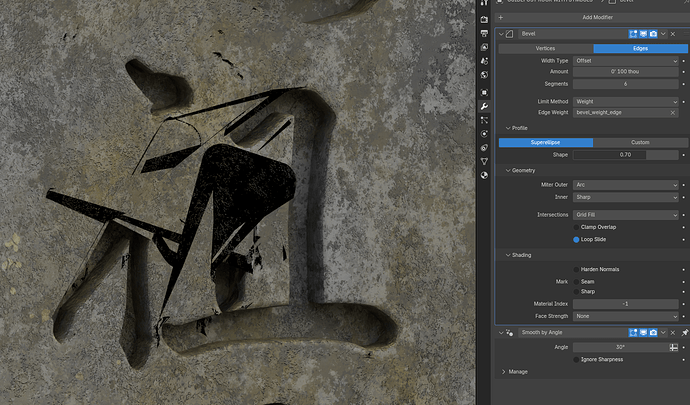Open the Limit Method dropdown
The image size is (690, 405).
[626, 102]
